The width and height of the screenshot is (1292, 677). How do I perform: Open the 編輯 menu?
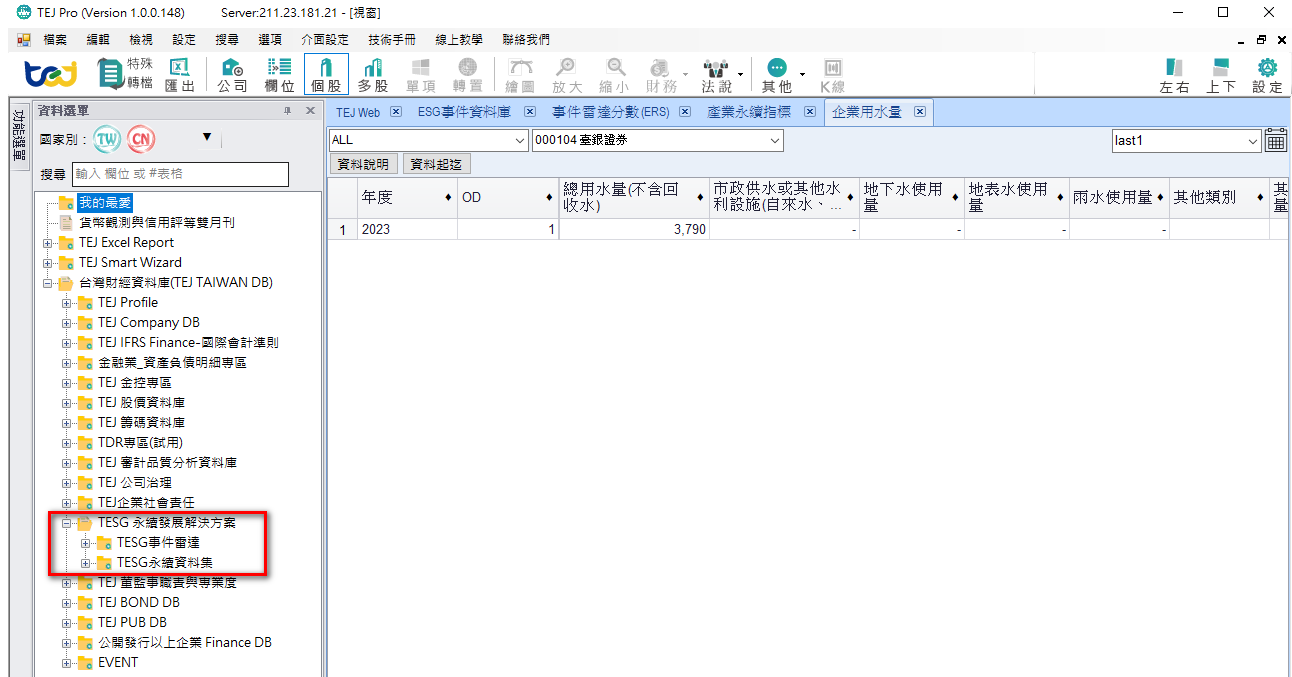(x=98, y=40)
